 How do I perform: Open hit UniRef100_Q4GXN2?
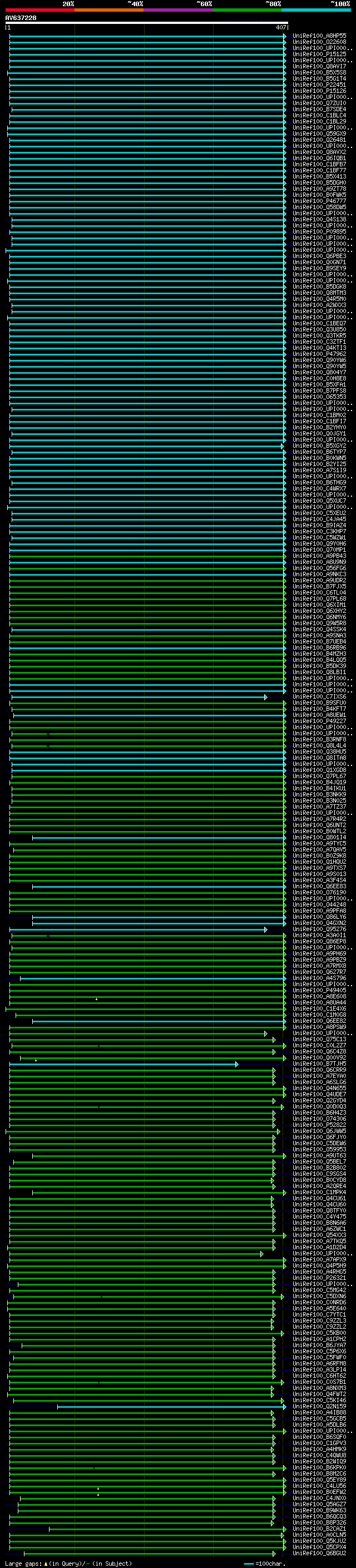(x=319, y=923)
